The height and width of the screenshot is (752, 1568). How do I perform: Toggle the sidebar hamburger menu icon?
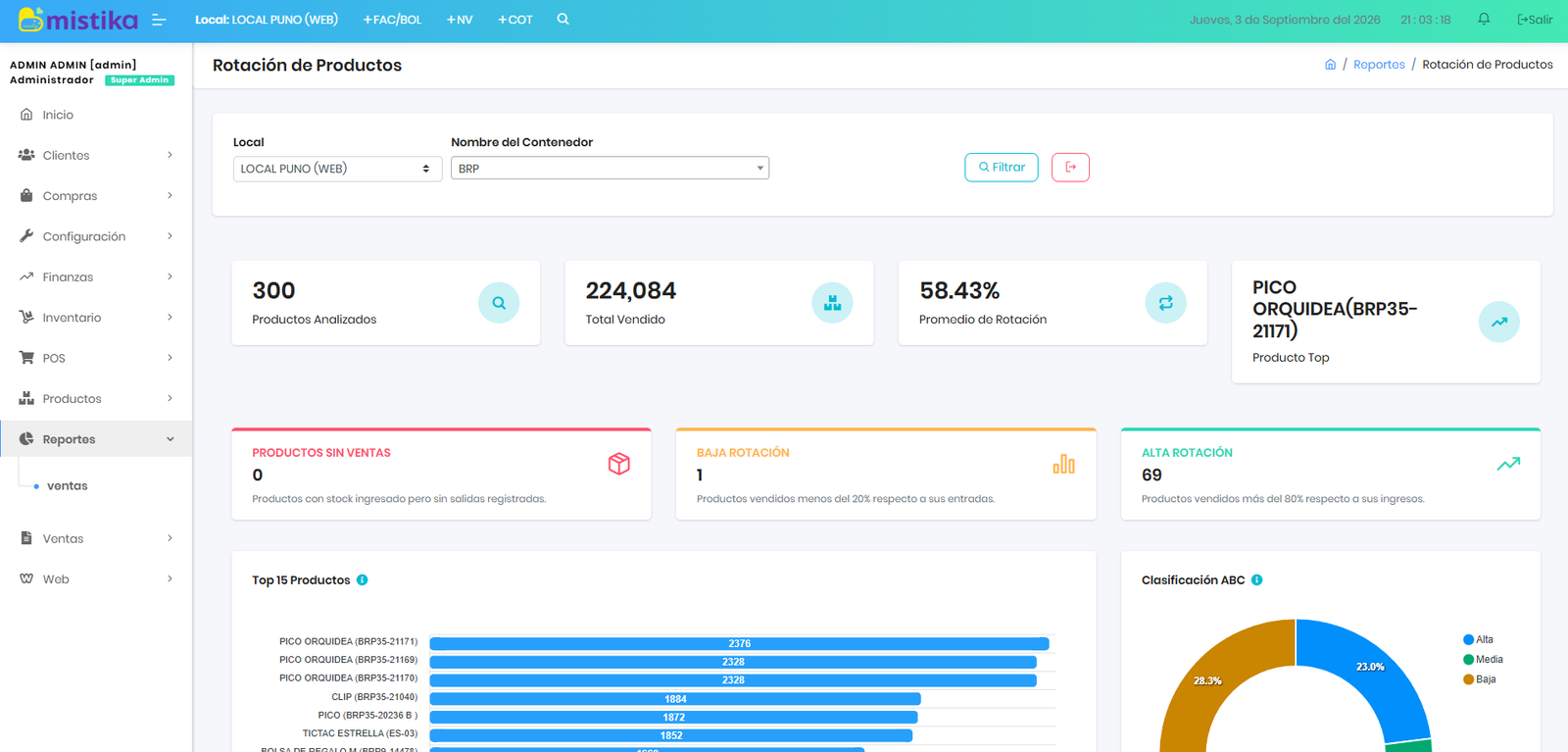pyautogui.click(x=159, y=20)
